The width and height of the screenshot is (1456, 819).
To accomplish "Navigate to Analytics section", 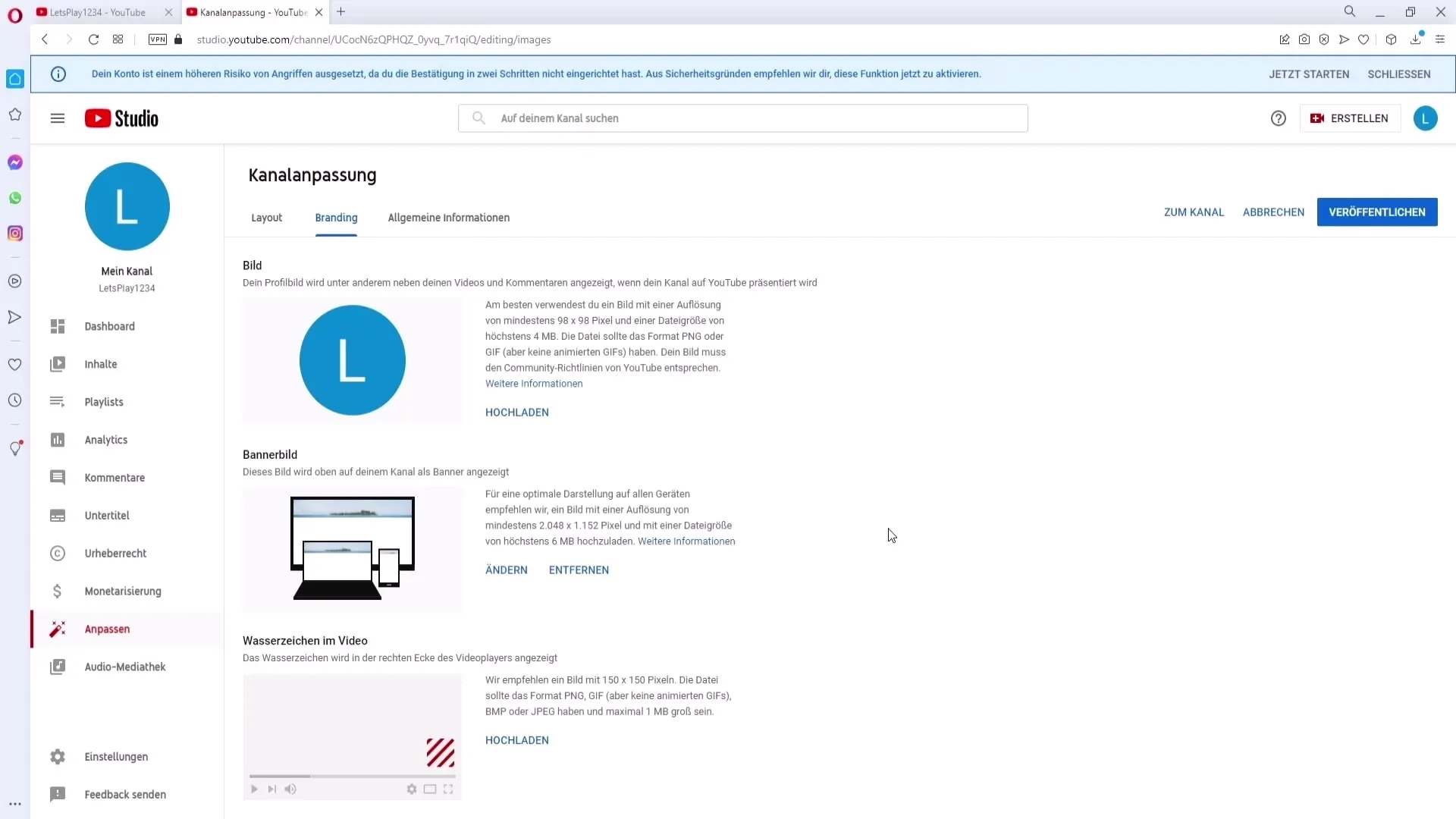I will (106, 439).
